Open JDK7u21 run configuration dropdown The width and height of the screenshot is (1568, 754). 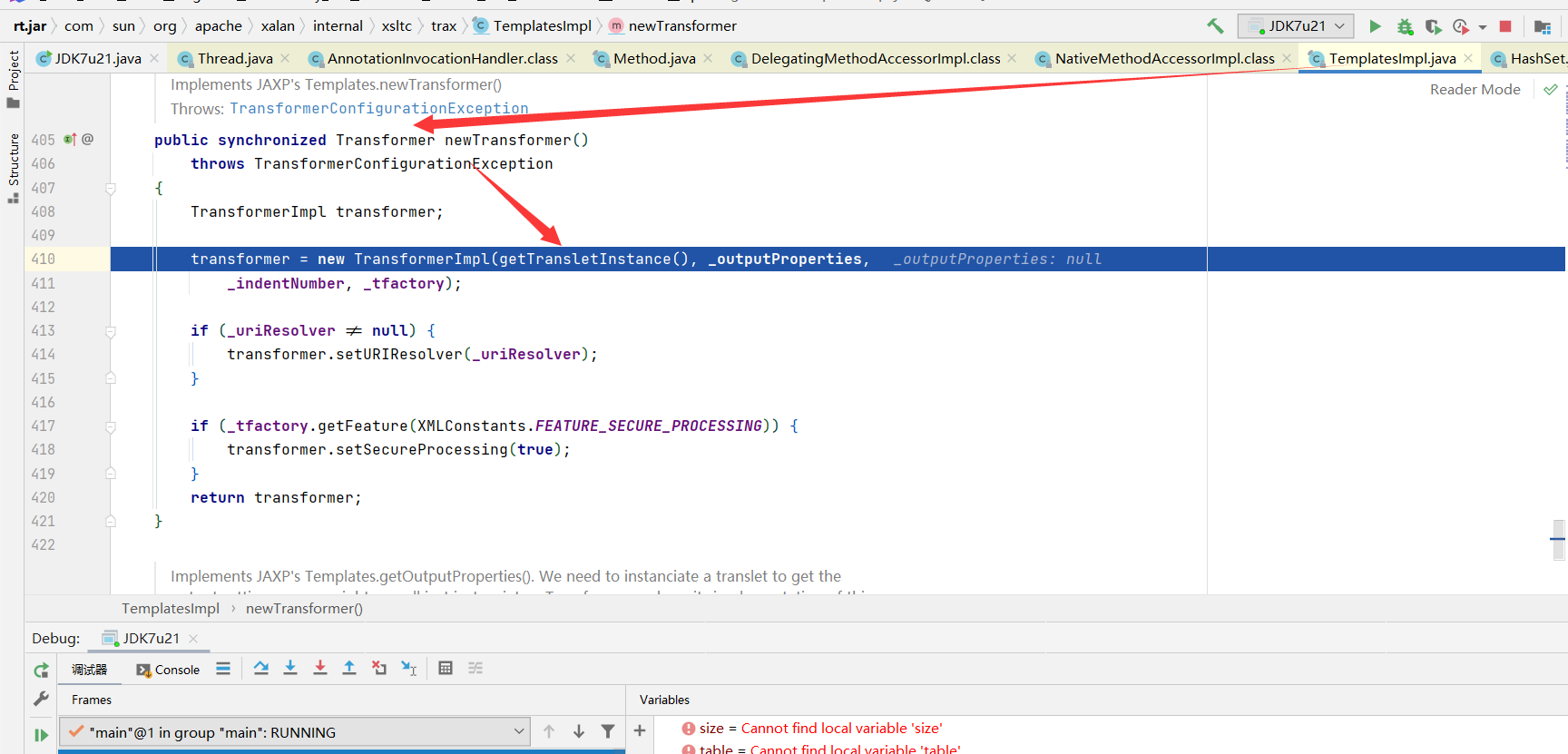tap(1296, 26)
